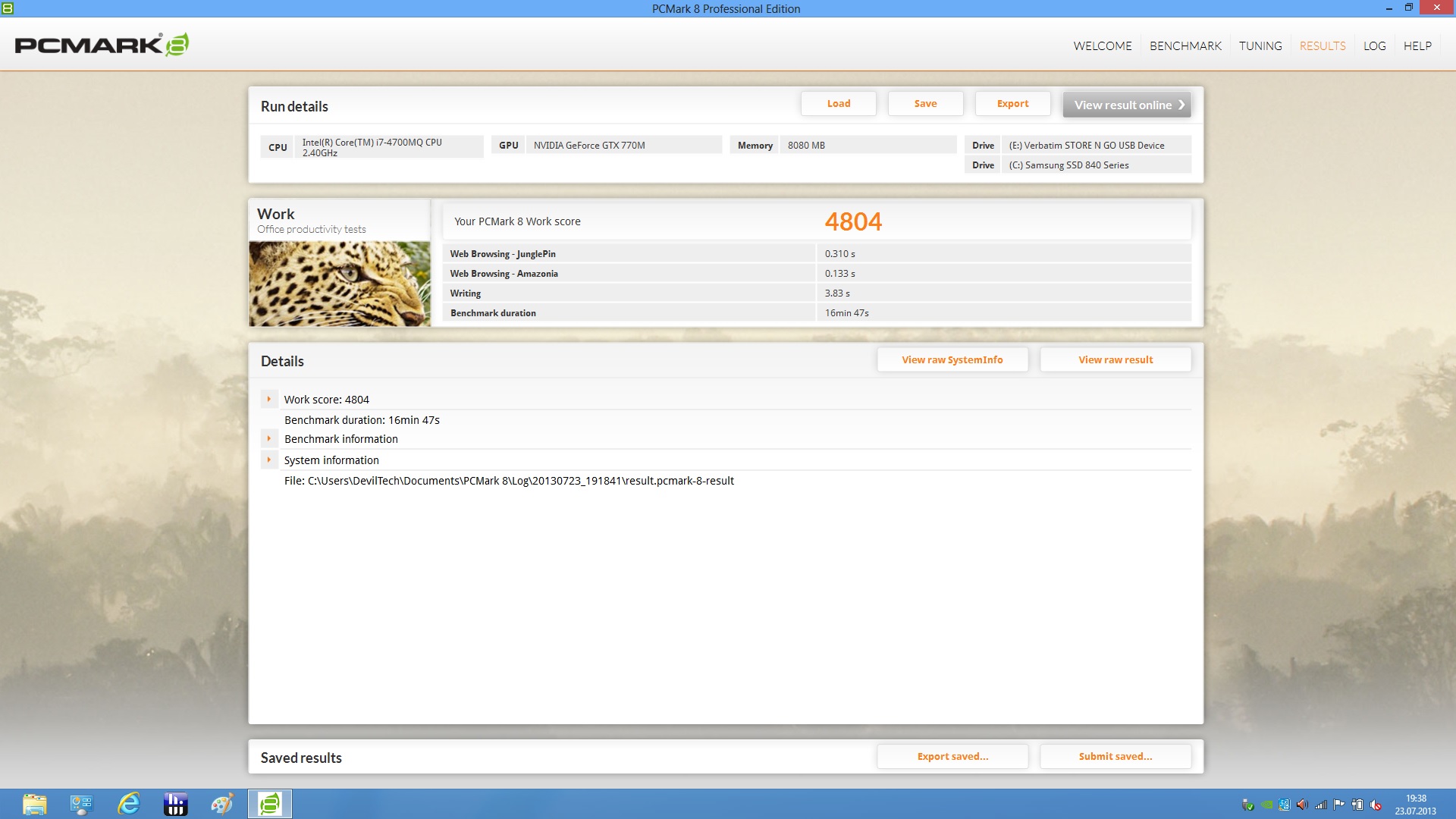Click the 0.133 s Amazonia value

pyautogui.click(x=839, y=274)
